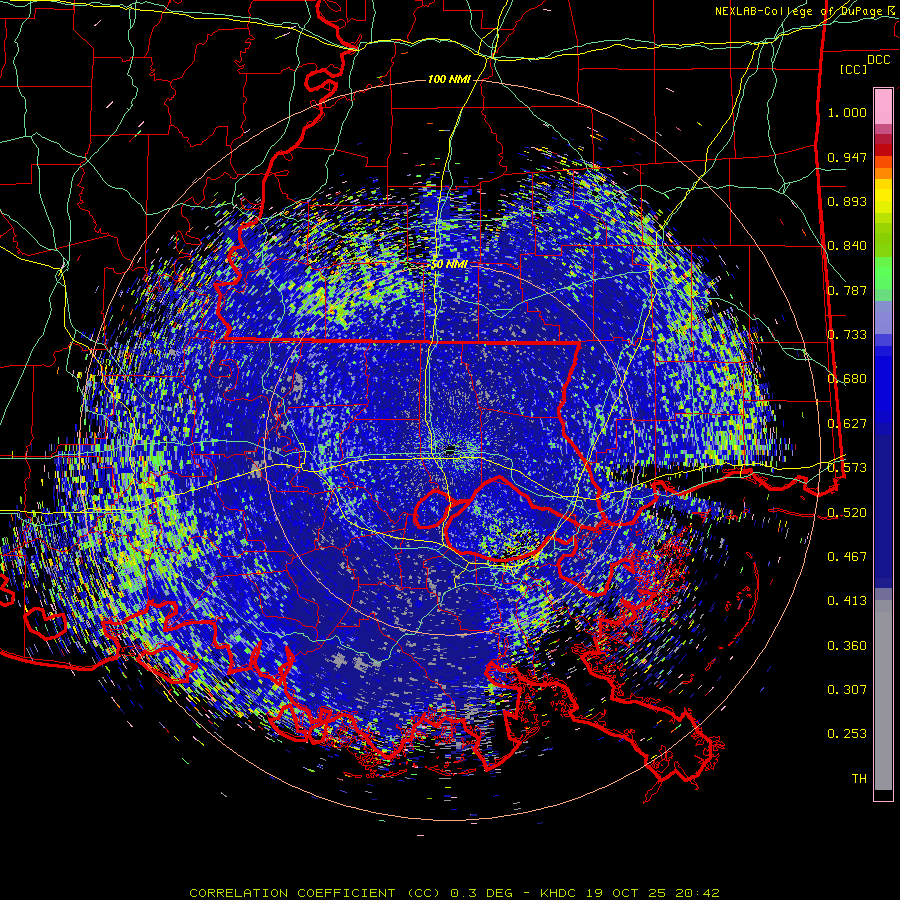The image size is (900, 900).
Task: Click the 0.413 color scale label
Action: [847, 601]
